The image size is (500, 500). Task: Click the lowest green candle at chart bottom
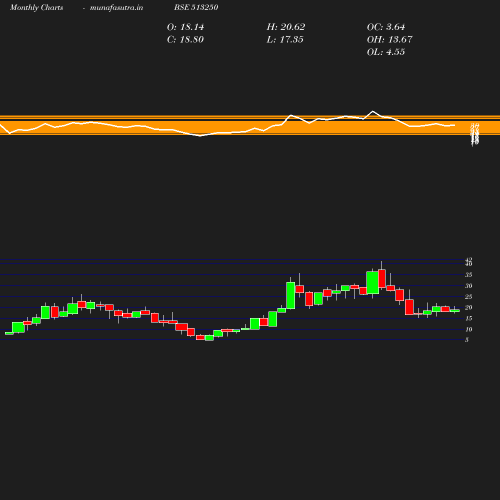209,338
